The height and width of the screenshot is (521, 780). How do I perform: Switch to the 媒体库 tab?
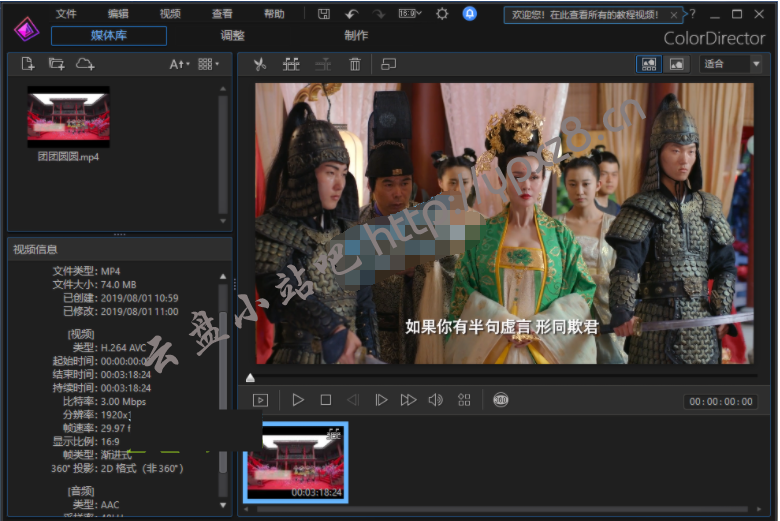[x=109, y=35]
